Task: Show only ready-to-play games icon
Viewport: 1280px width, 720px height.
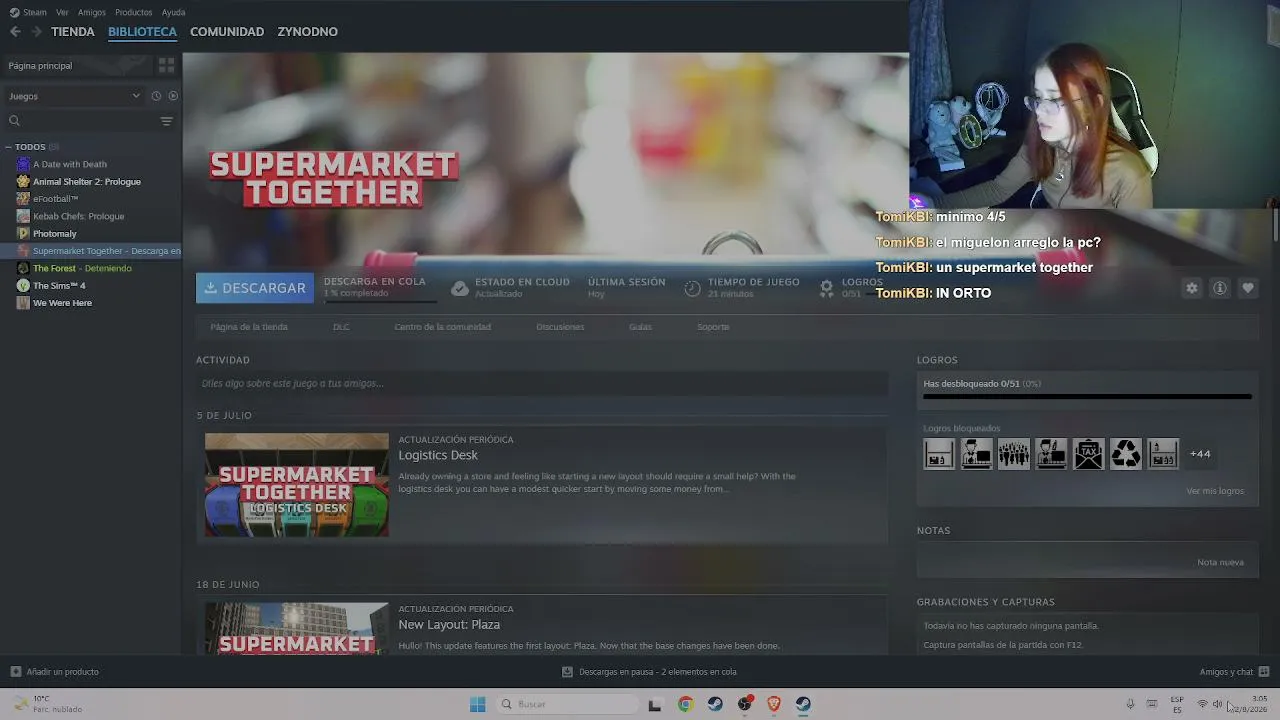Action: (x=173, y=96)
